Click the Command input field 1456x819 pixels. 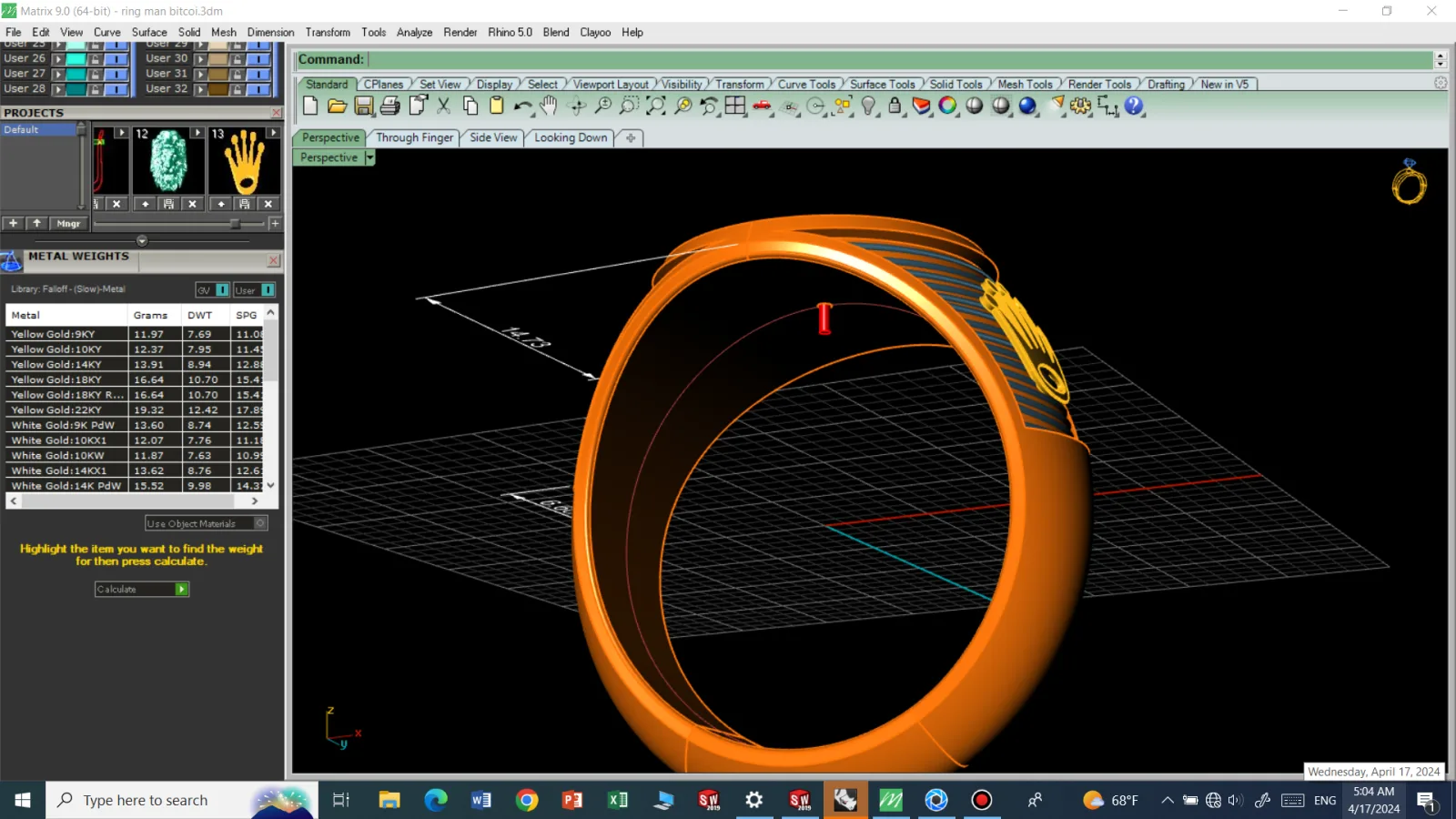898,59
